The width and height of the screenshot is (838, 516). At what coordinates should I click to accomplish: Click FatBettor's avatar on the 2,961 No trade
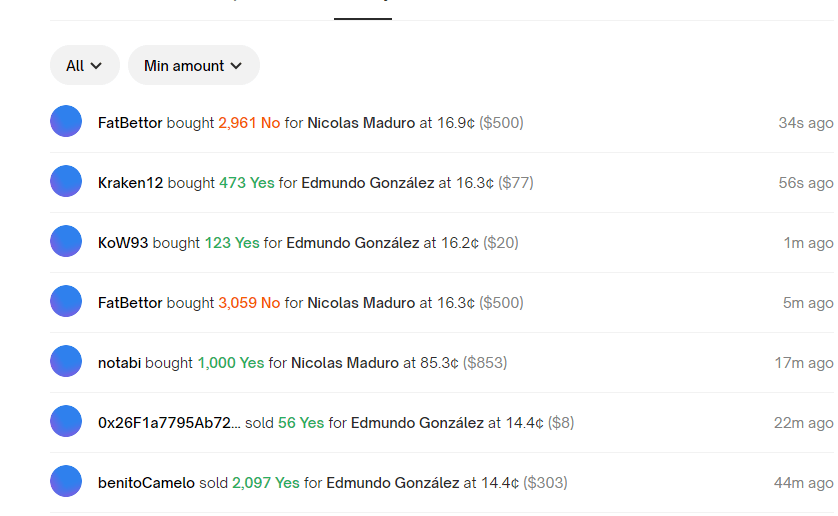66,122
